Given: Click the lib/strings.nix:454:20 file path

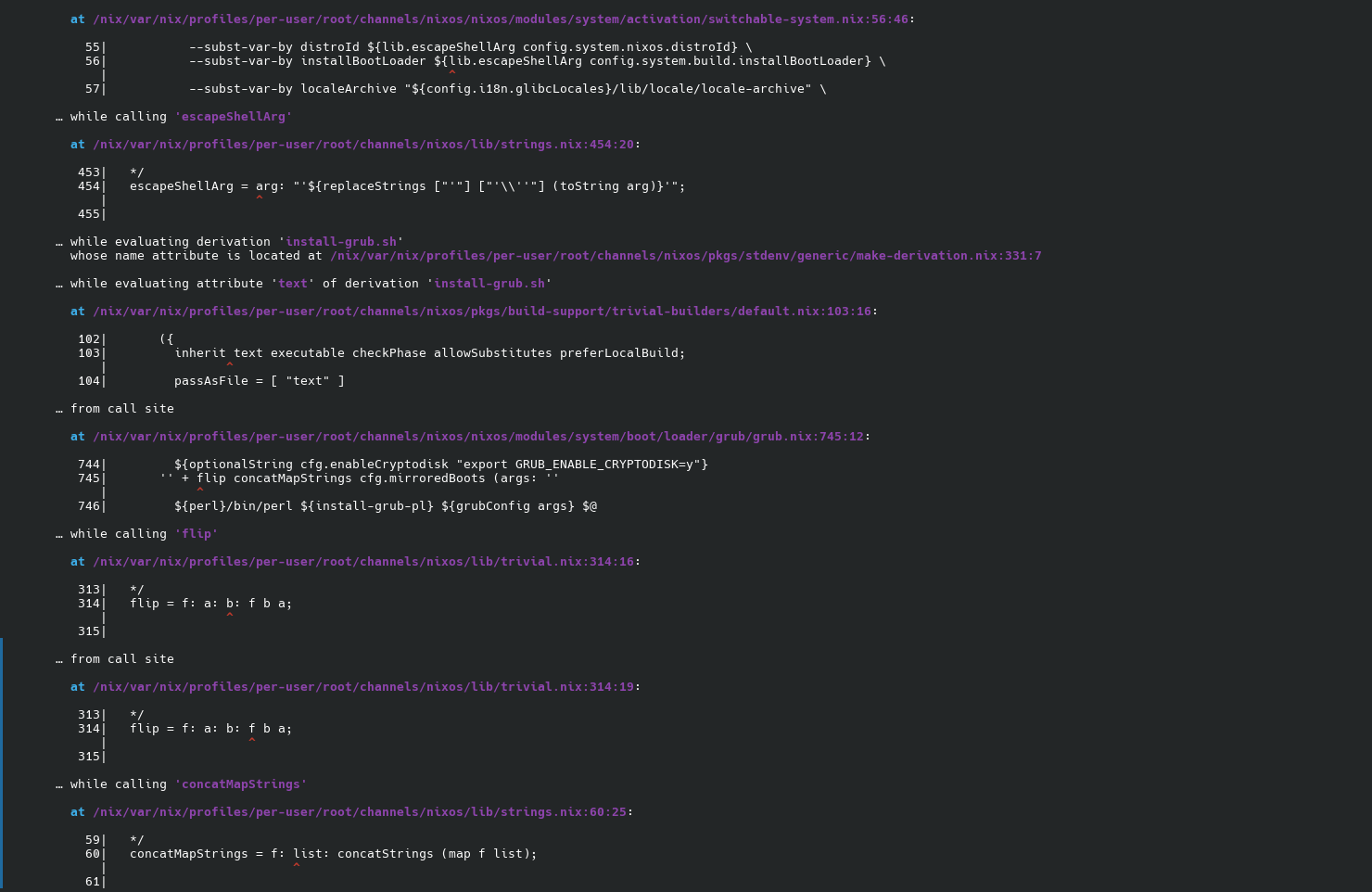Looking at the screenshot, I should coord(363,144).
